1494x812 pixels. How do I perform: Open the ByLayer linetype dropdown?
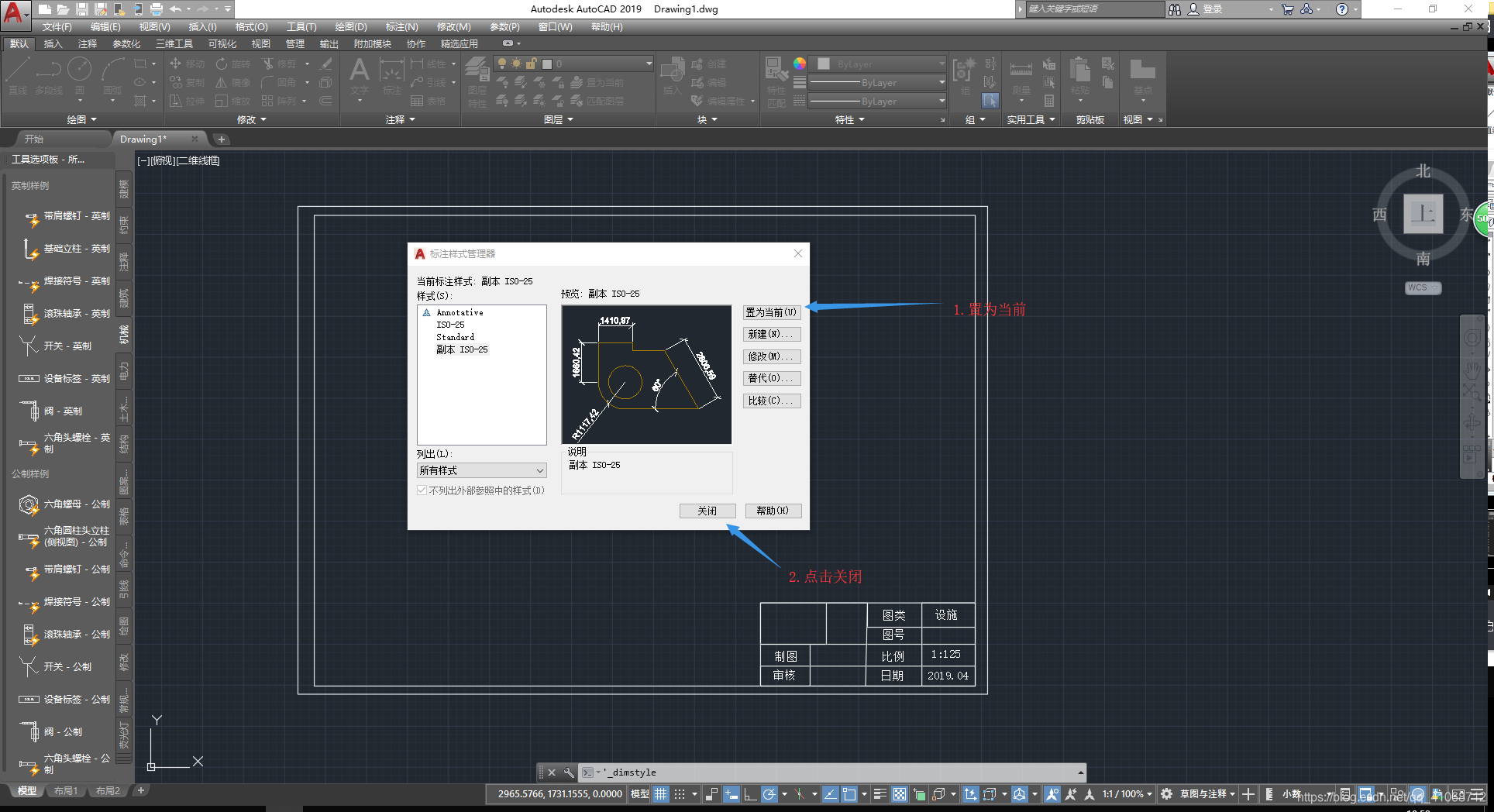click(876, 101)
